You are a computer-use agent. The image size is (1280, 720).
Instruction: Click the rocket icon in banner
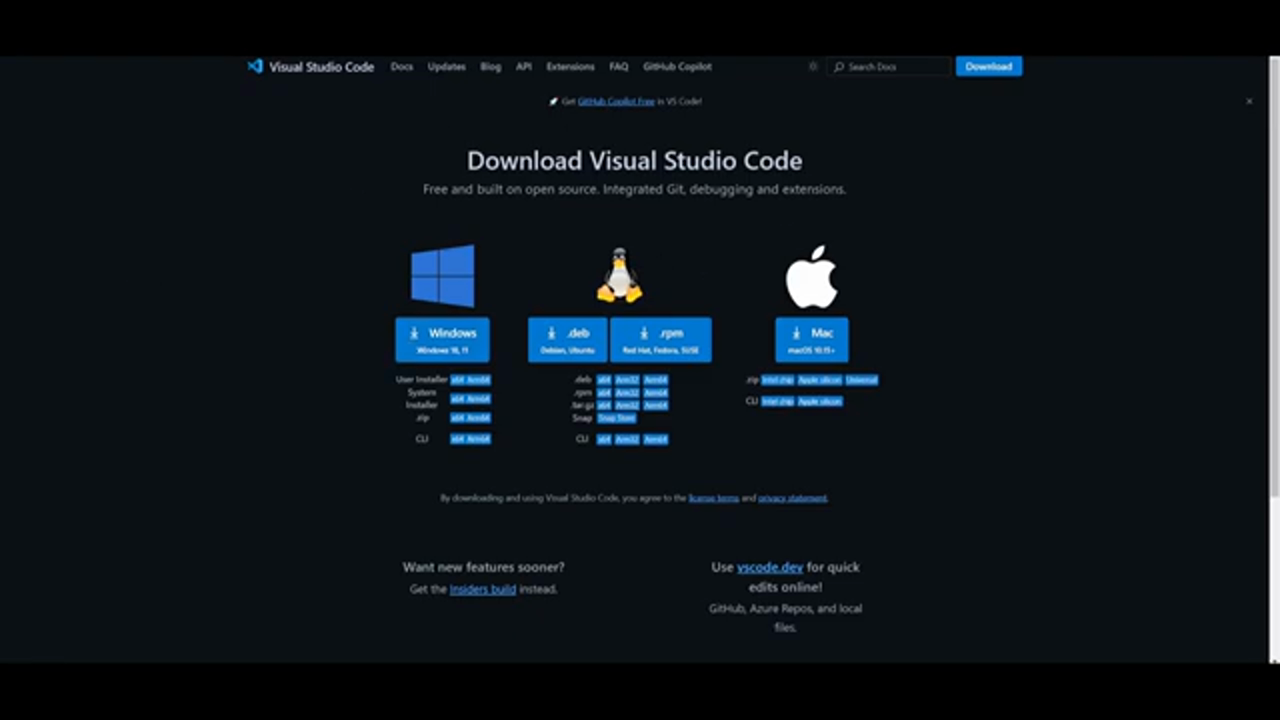554,101
